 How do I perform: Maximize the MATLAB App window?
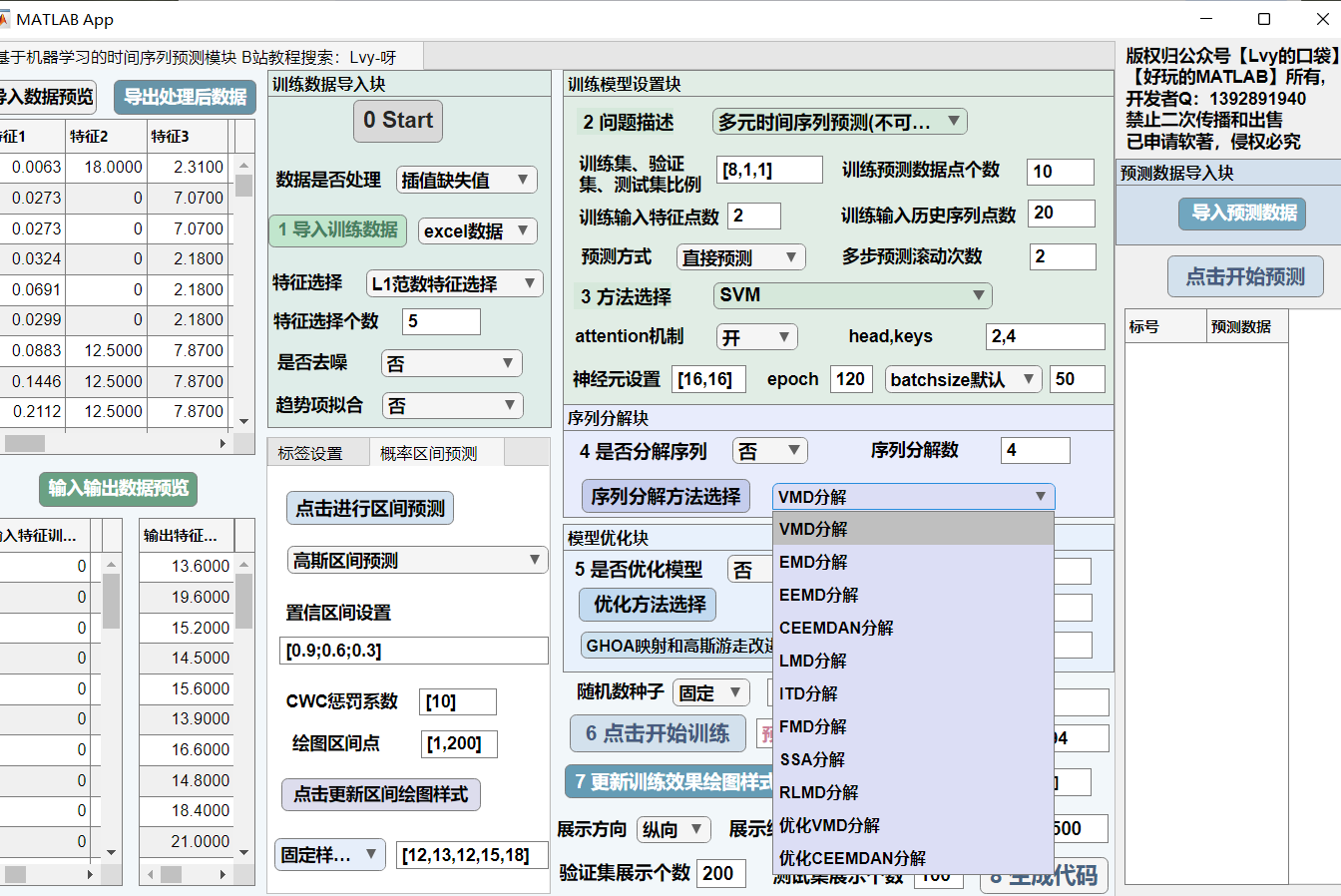[x=1263, y=19]
